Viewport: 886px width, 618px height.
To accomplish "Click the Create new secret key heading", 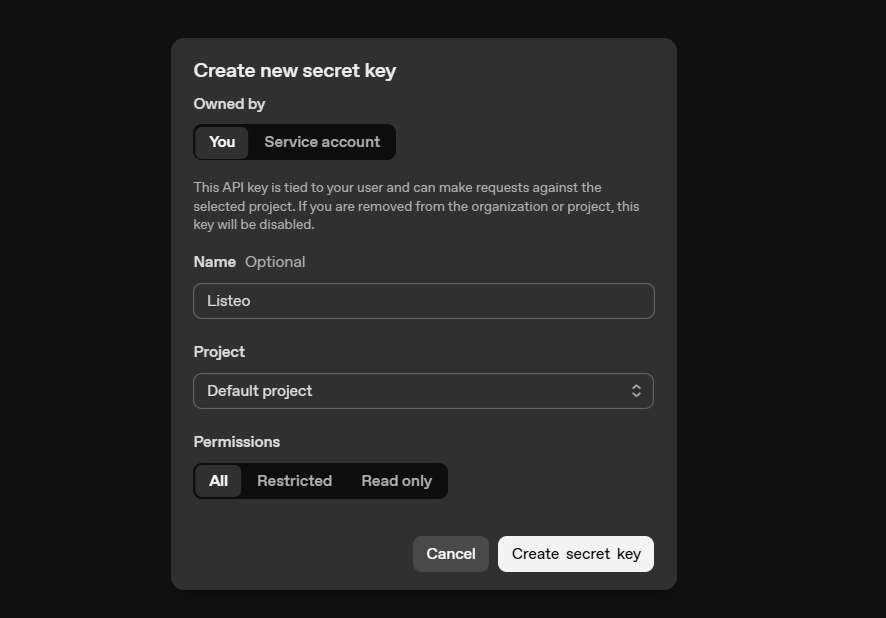I will [295, 71].
